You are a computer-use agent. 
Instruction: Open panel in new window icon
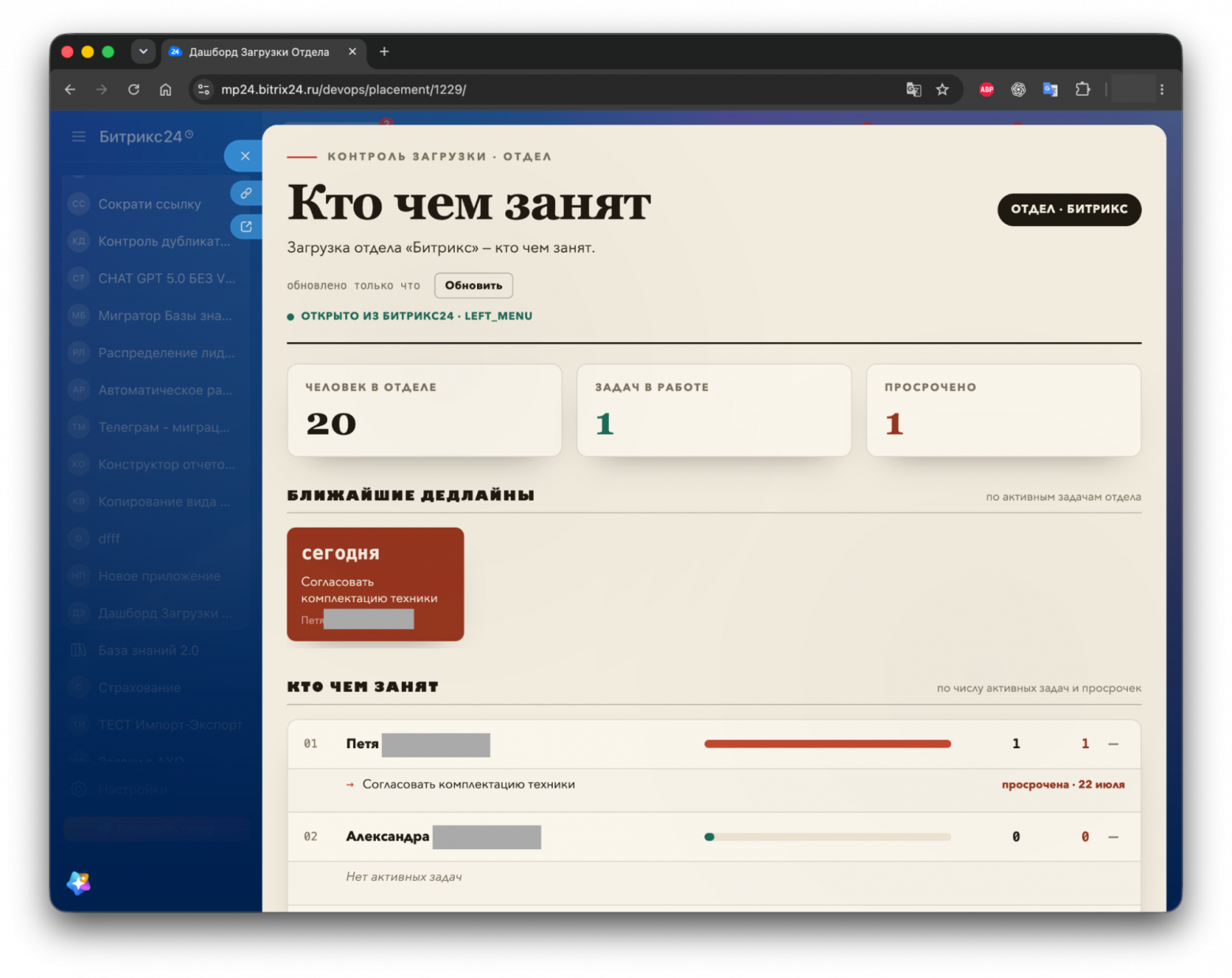click(246, 227)
